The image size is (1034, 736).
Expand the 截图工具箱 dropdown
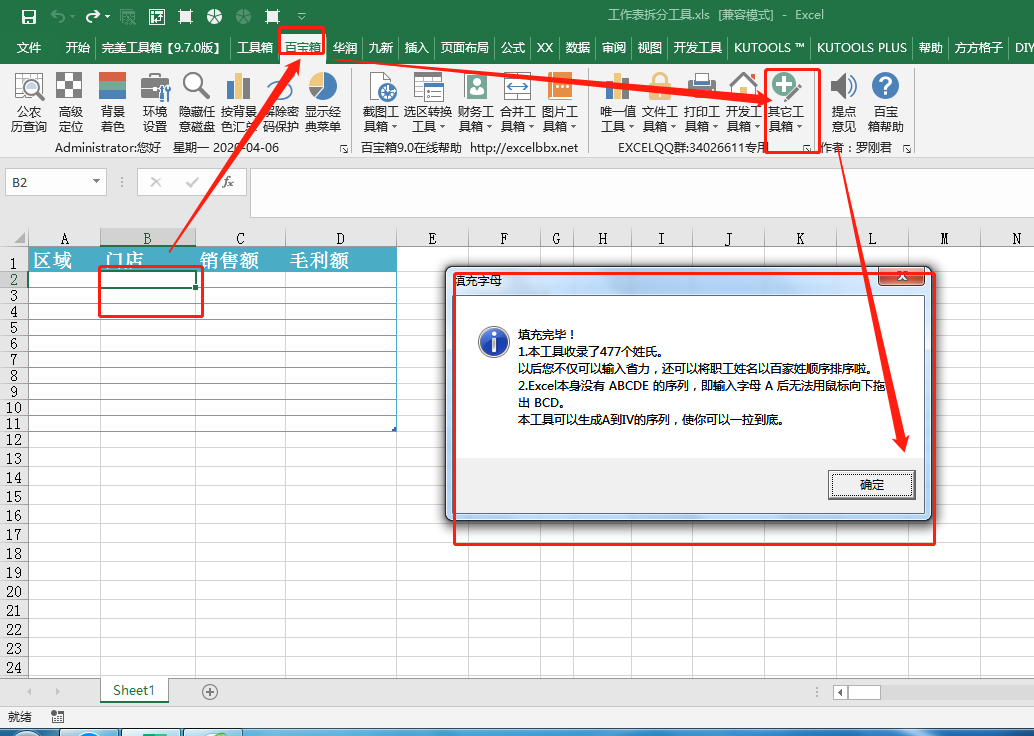coord(380,103)
